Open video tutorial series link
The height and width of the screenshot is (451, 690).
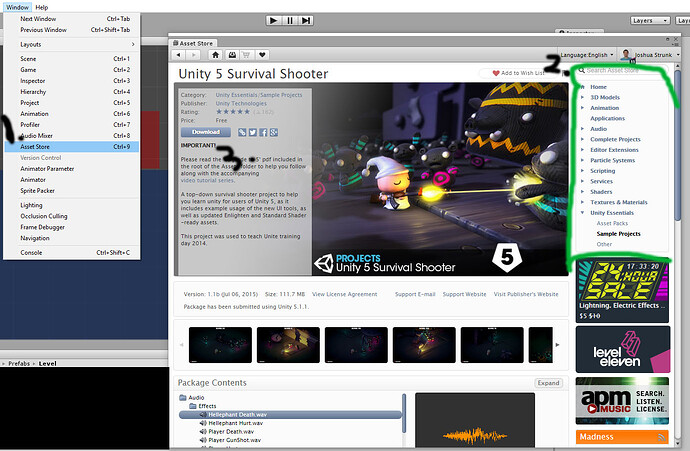207,180
